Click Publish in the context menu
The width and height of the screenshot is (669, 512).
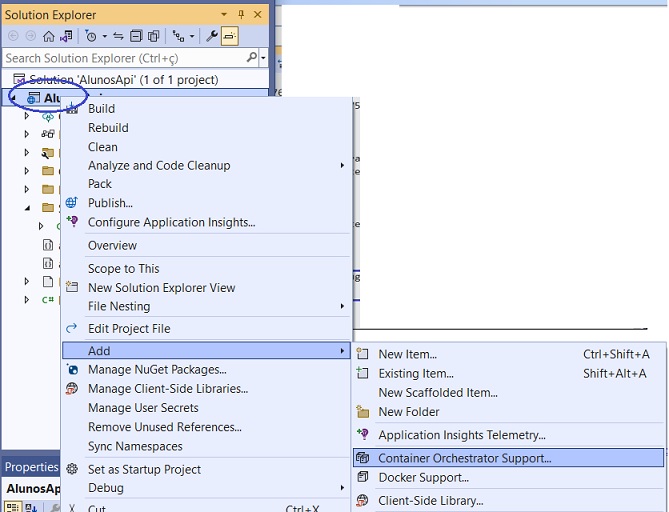click(x=110, y=203)
